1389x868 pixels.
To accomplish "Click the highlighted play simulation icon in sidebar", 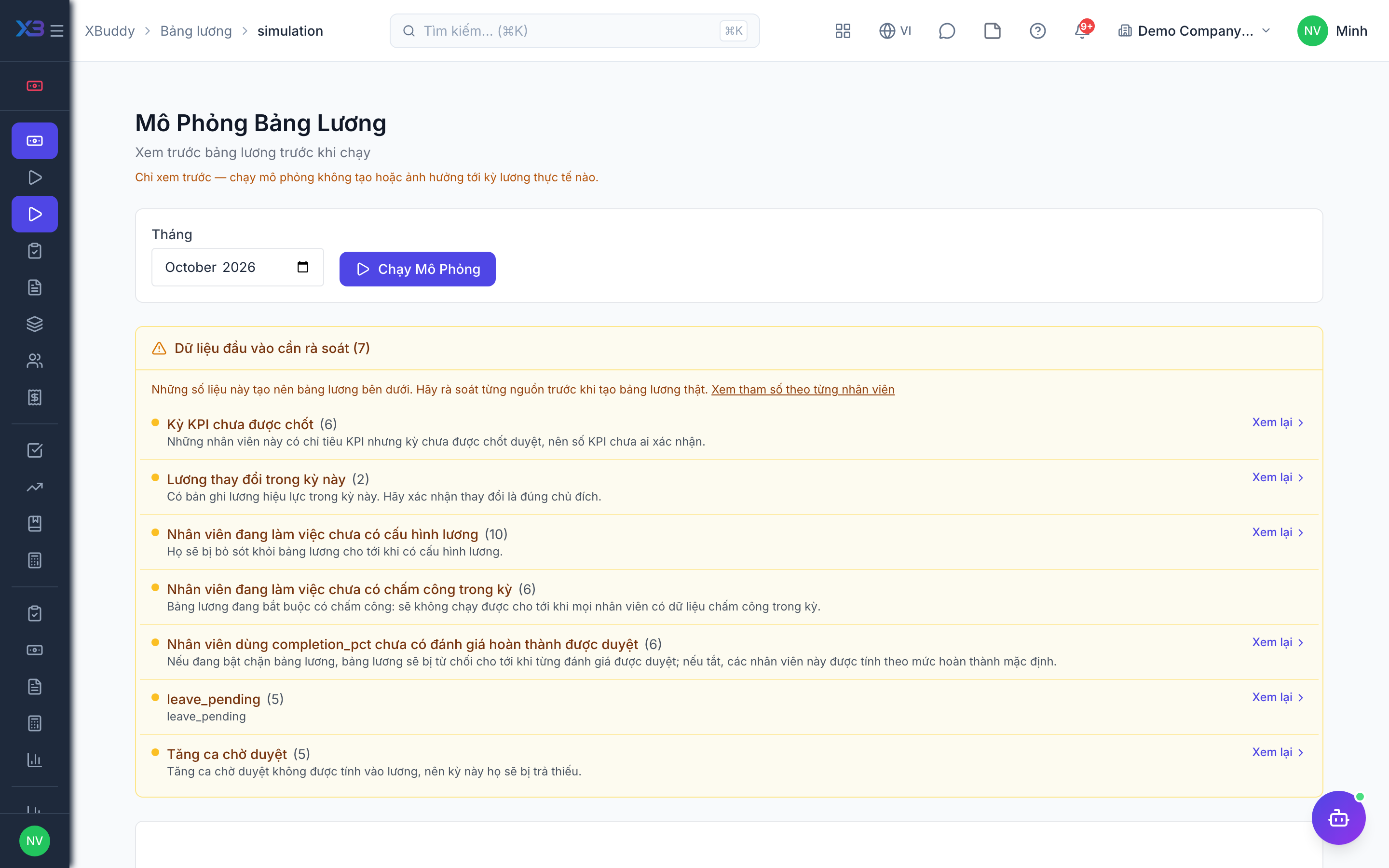I will point(34,214).
